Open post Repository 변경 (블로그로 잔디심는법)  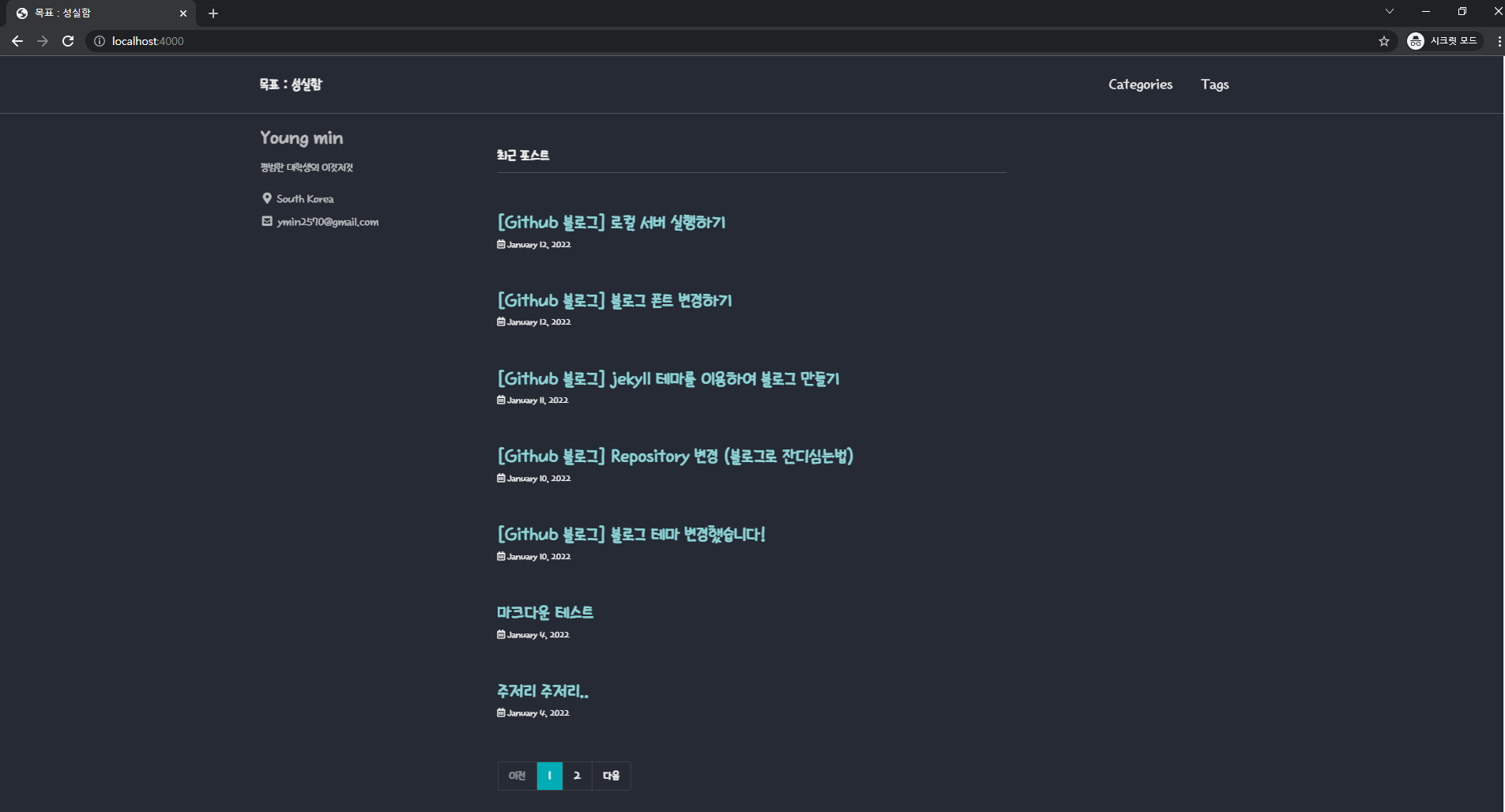tap(675, 457)
